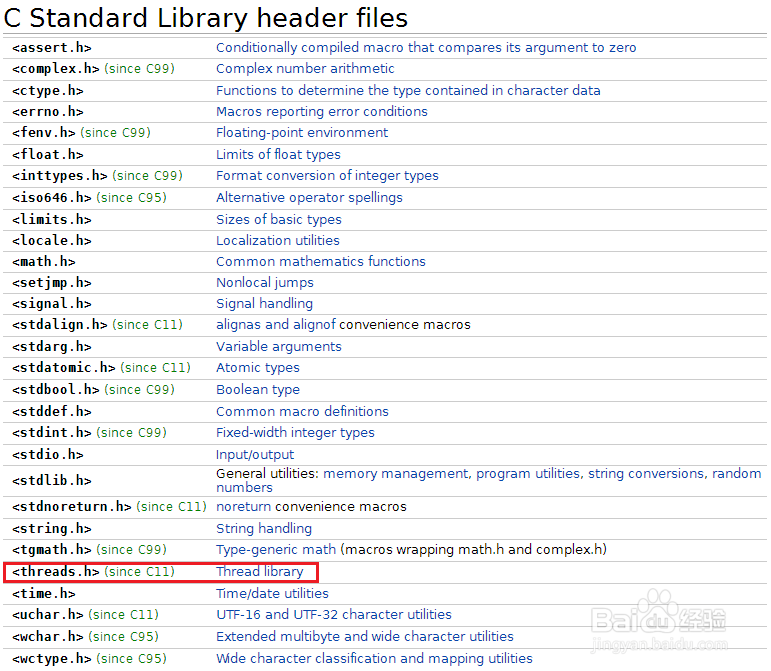771x671 pixels.
Task: Select the <fenv.h> header name
Action: tap(44, 133)
